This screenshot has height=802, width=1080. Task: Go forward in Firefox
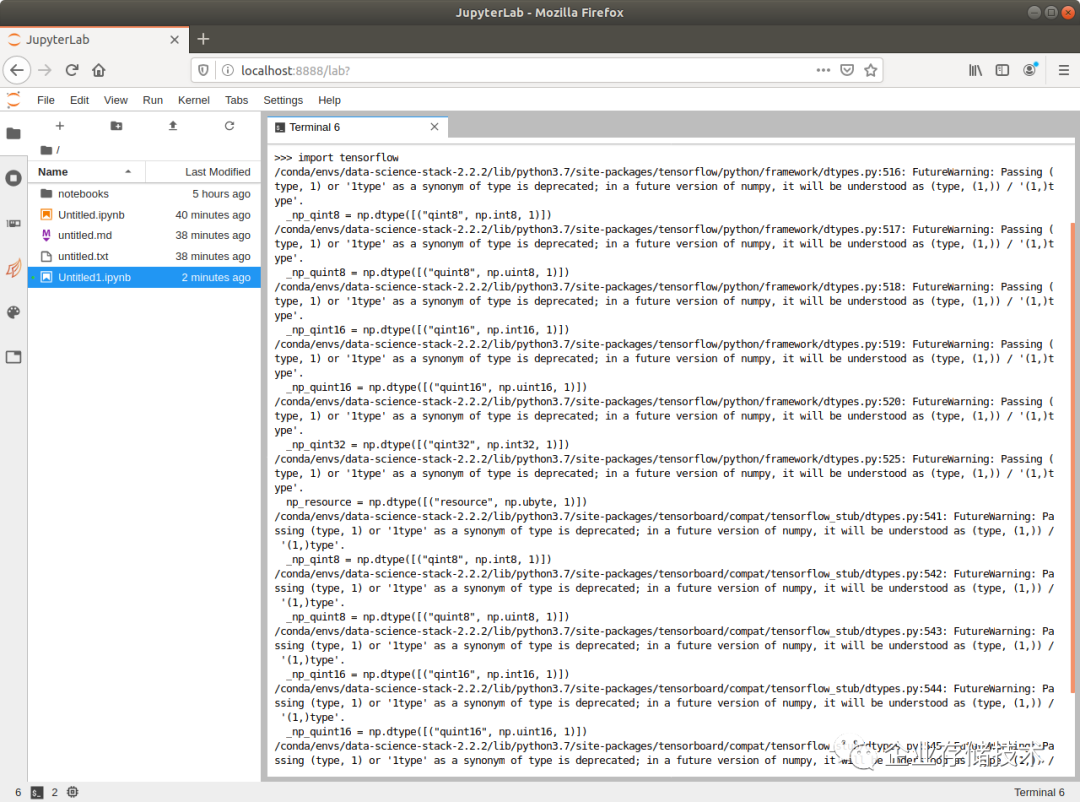click(45, 70)
